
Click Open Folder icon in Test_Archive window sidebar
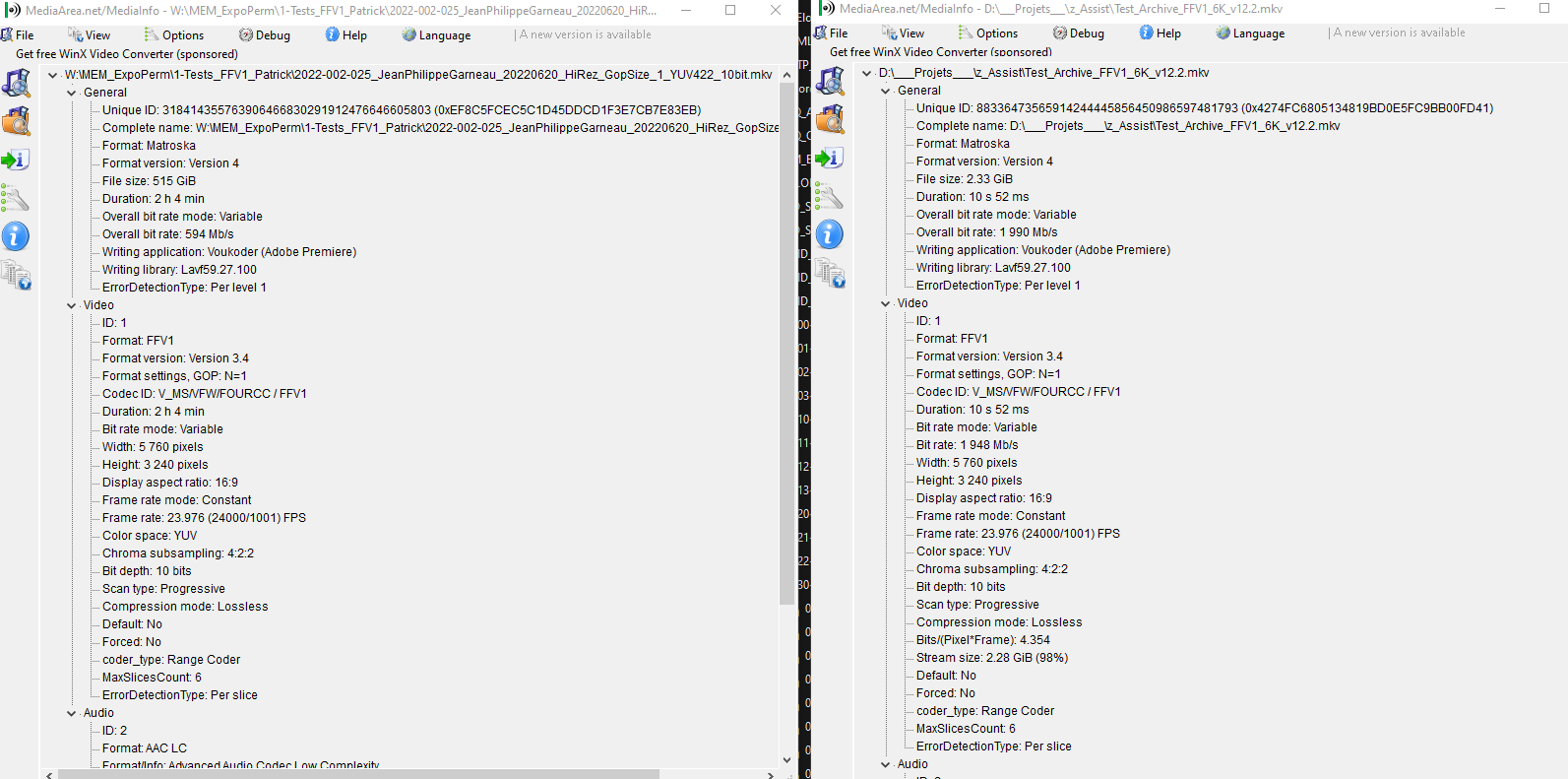tap(831, 120)
